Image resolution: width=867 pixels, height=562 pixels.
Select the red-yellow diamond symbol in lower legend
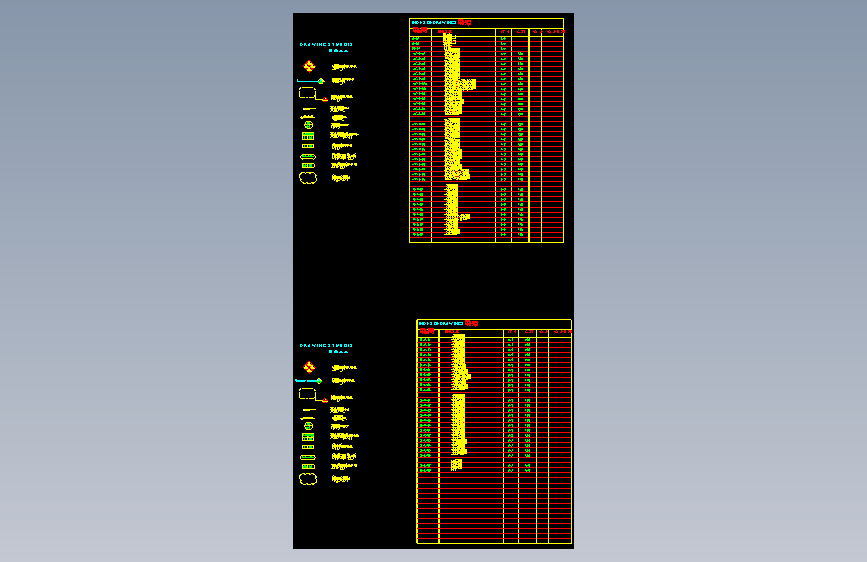pyautogui.click(x=309, y=367)
